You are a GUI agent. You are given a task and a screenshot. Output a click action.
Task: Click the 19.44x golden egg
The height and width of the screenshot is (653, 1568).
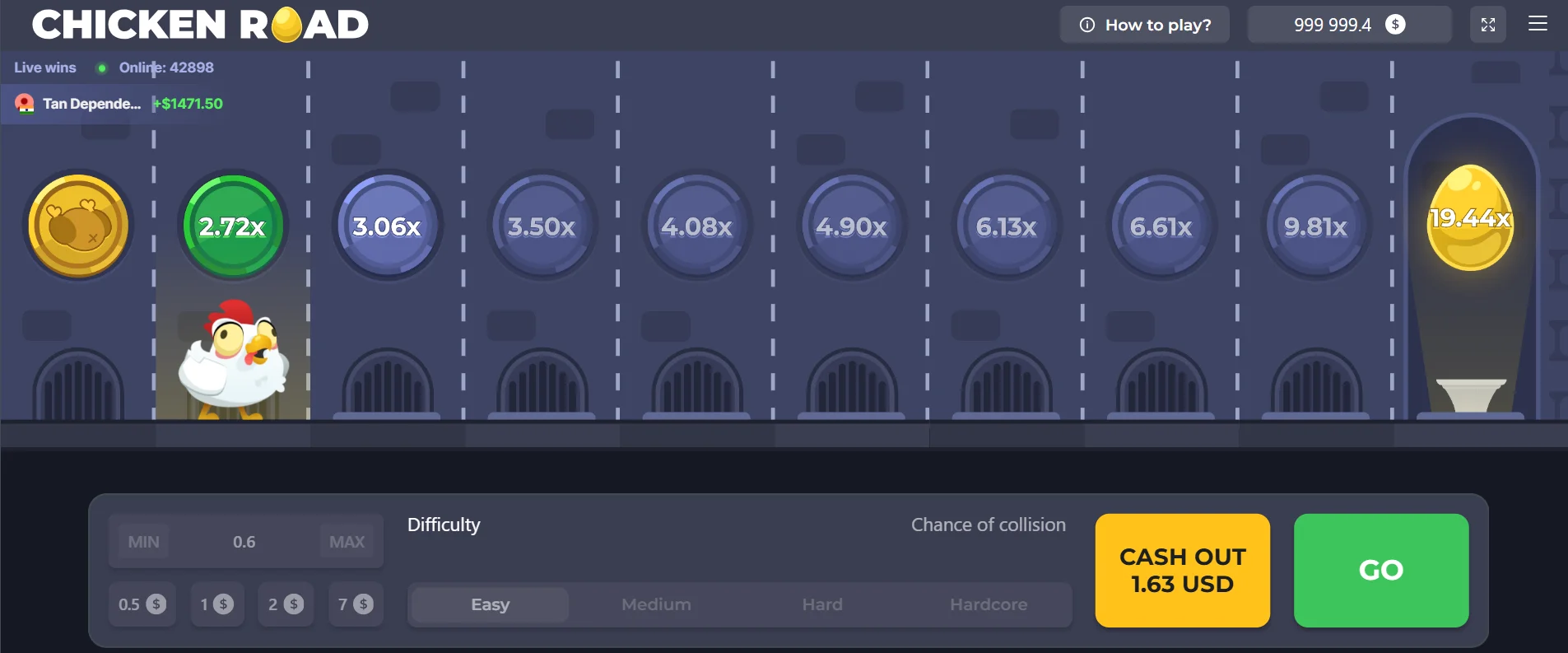pos(1470,217)
